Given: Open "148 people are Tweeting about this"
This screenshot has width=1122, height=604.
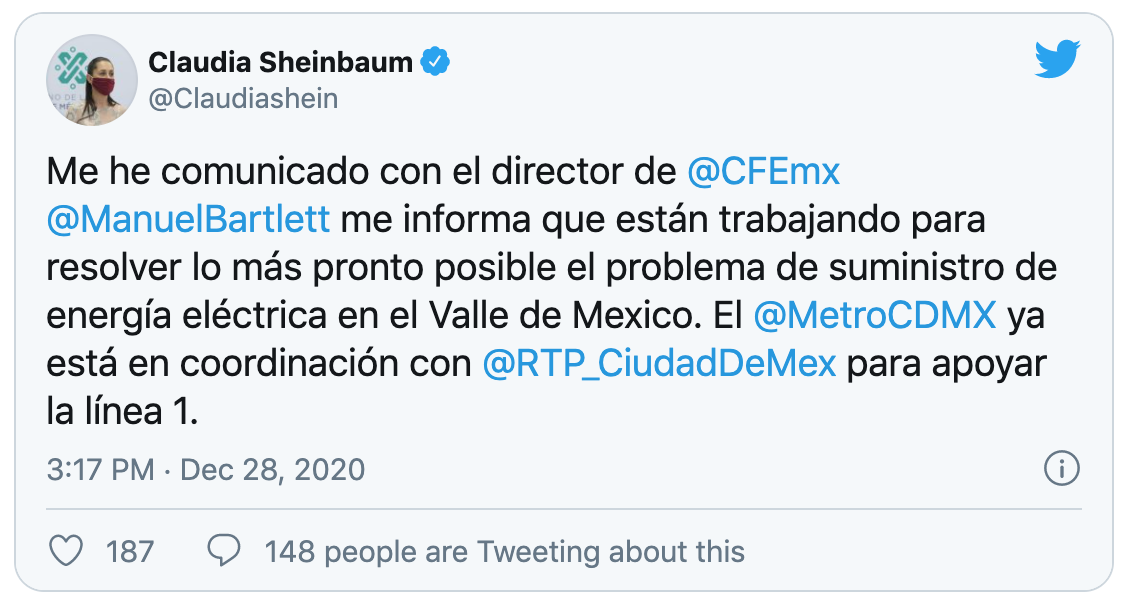Looking at the screenshot, I should [504, 551].
